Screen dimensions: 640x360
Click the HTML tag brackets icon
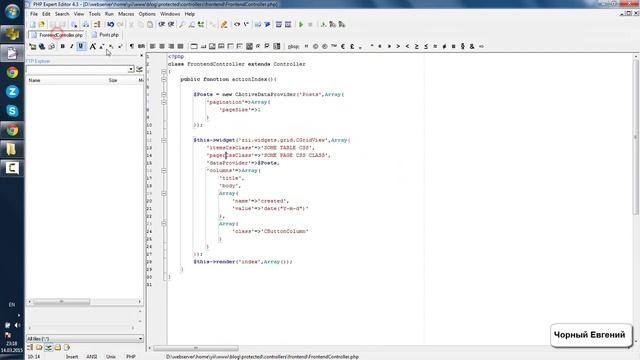(237, 24)
